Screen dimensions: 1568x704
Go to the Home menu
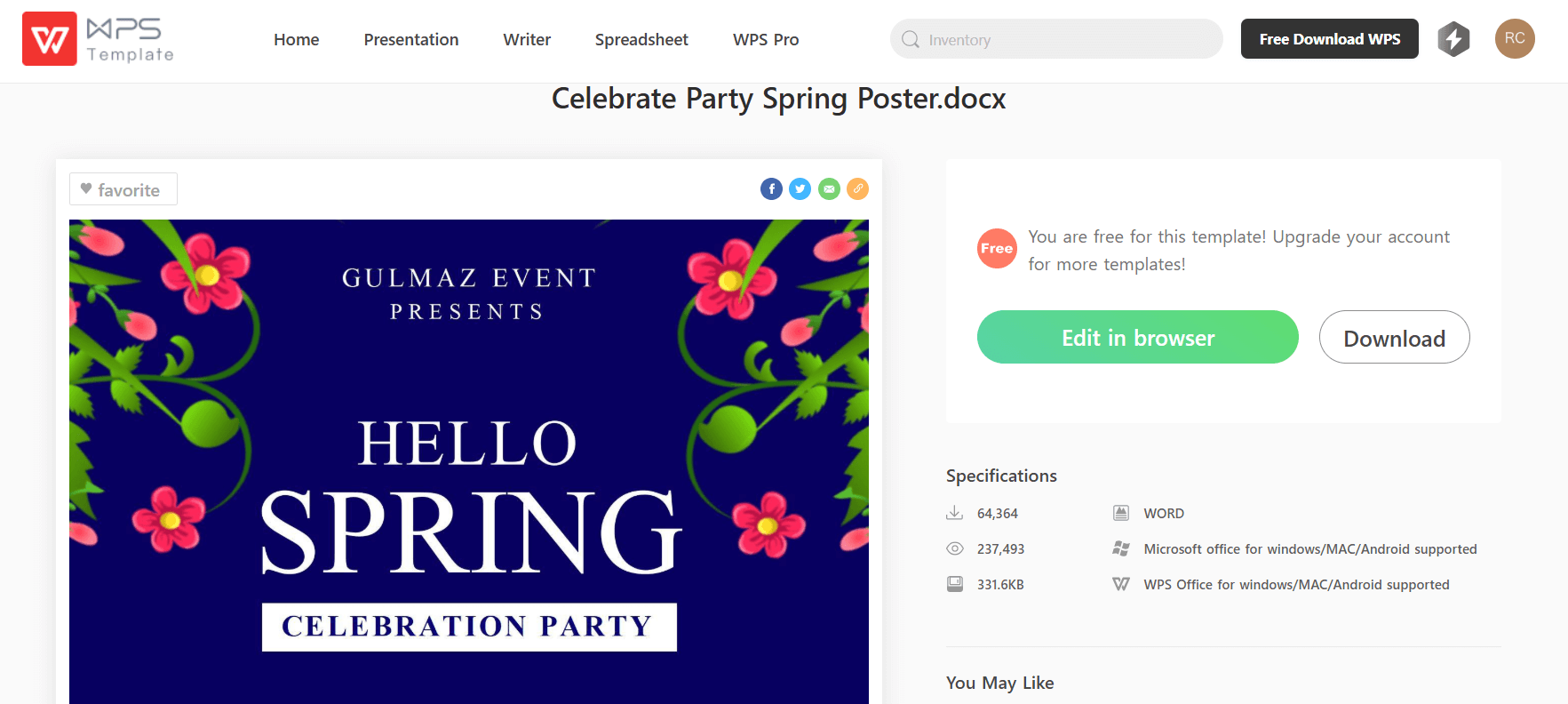[296, 40]
